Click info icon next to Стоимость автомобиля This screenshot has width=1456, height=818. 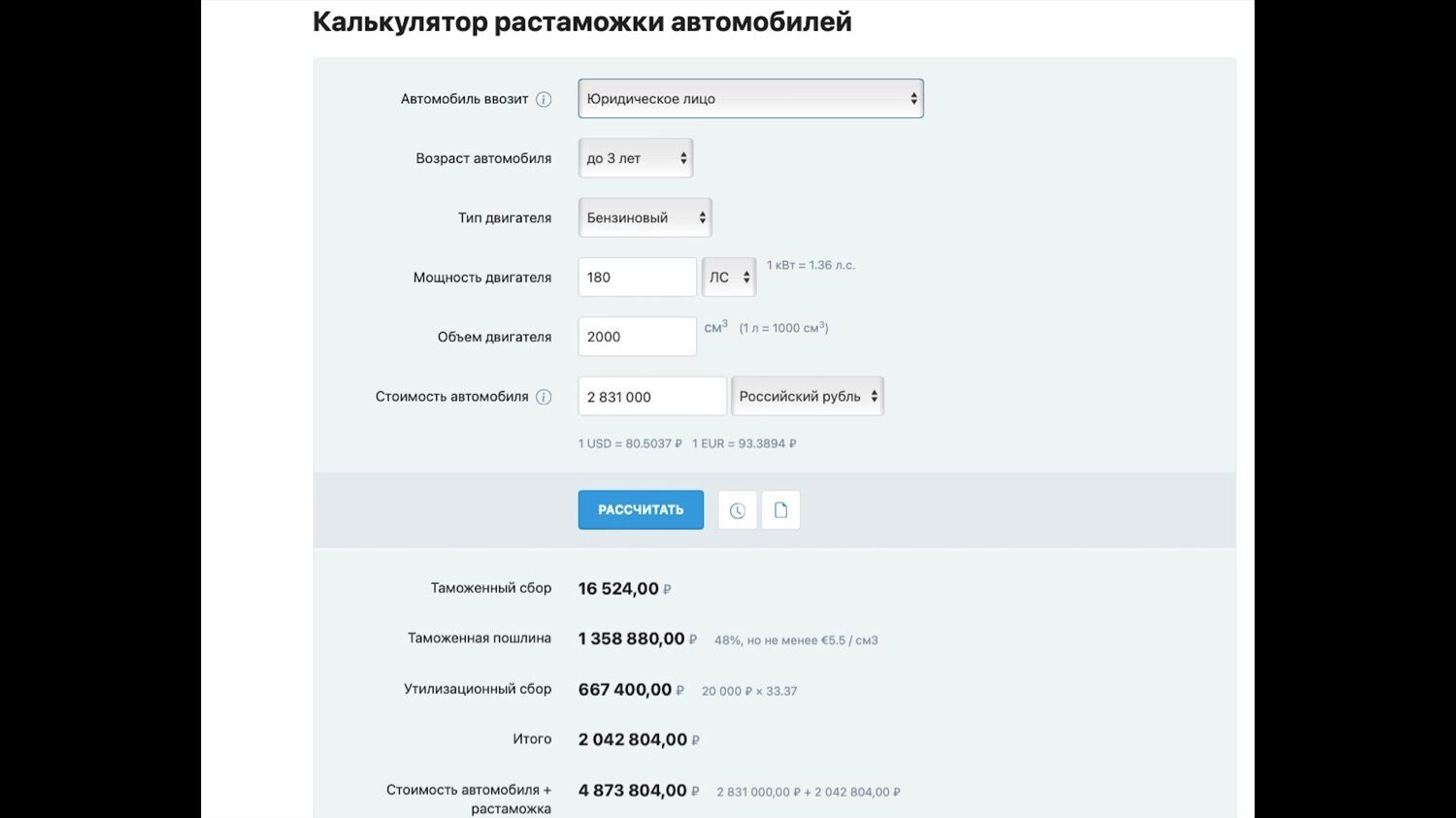coord(544,396)
